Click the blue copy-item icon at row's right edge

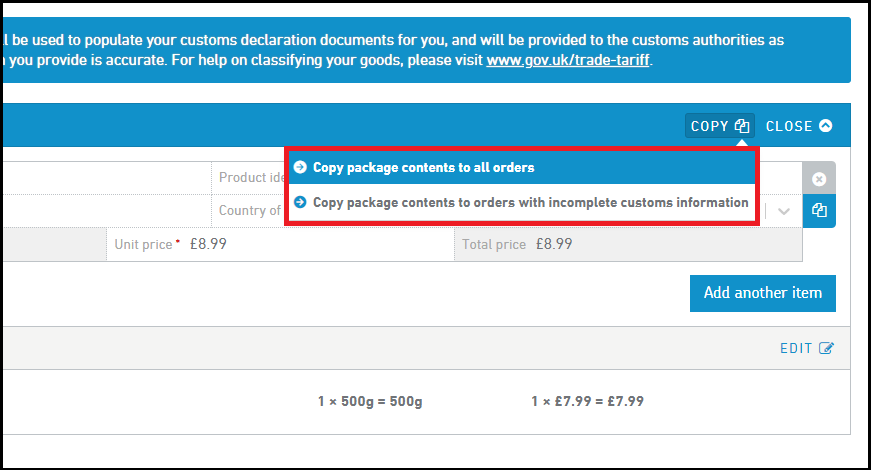(x=819, y=210)
